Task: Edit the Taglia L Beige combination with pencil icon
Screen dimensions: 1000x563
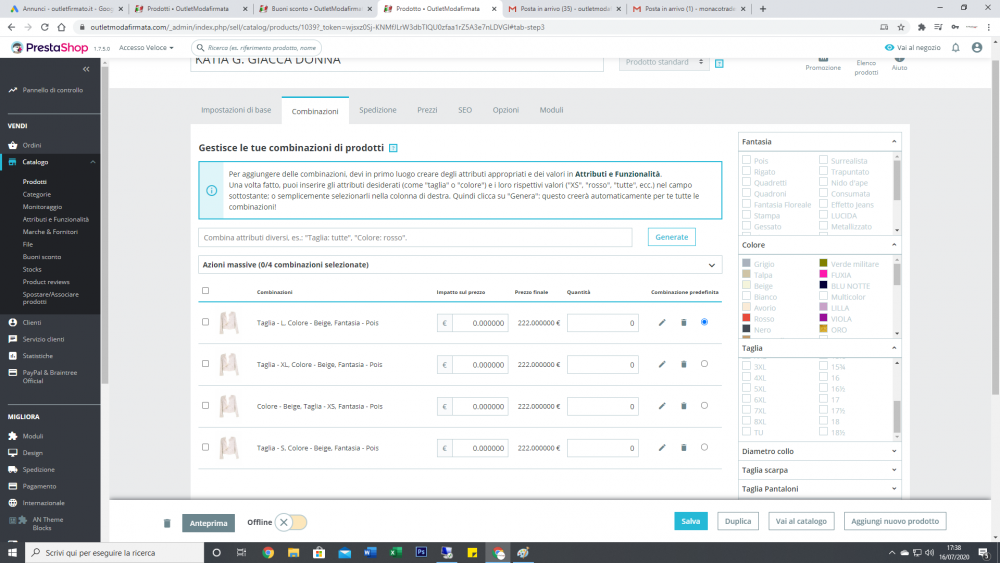Action: pos(662,323)
